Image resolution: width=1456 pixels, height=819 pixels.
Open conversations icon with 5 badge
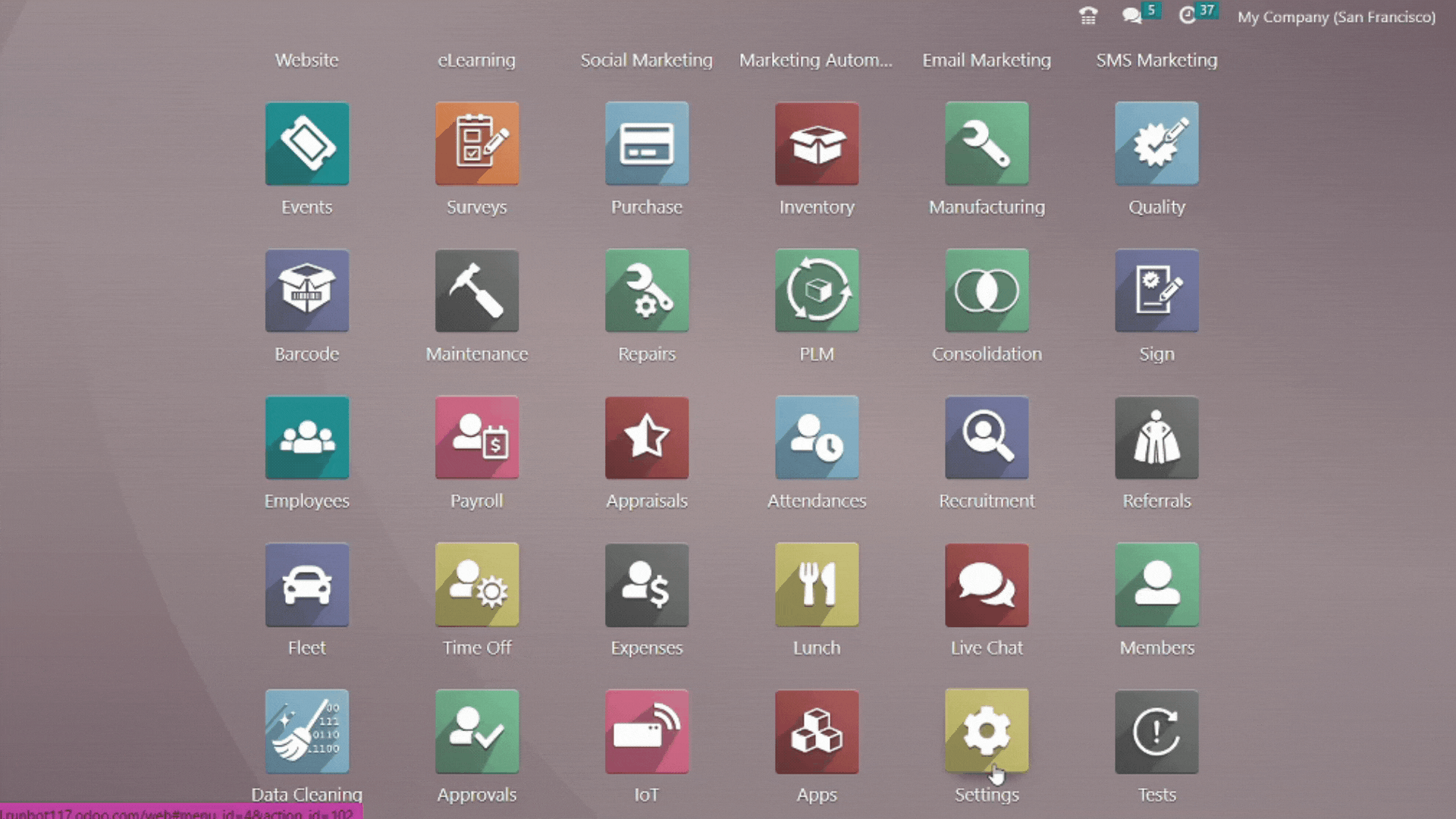point(1140,14)
